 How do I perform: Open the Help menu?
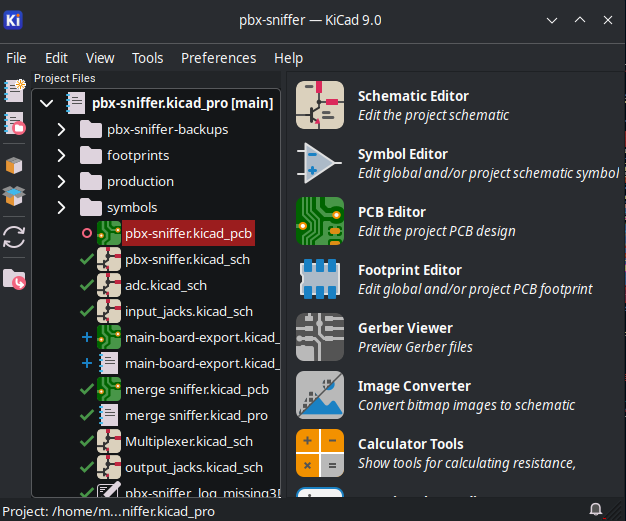(x=289, y=58)
